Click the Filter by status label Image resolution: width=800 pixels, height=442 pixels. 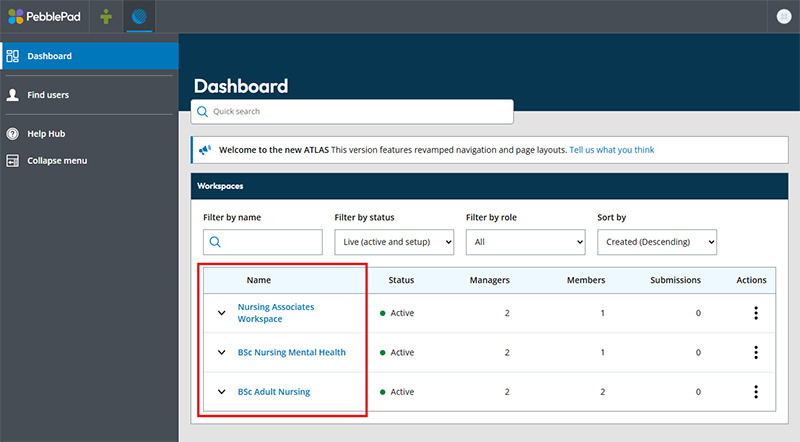[364, 217]
